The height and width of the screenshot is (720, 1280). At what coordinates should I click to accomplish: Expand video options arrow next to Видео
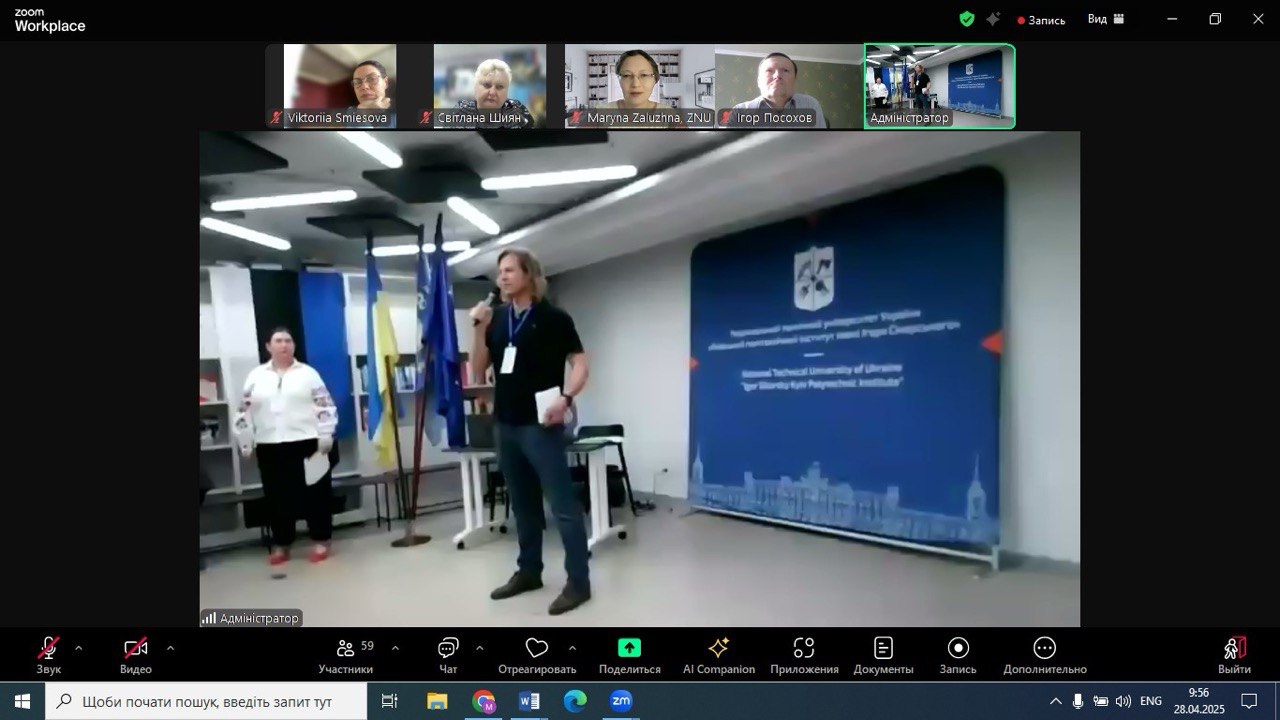point(170,647)
